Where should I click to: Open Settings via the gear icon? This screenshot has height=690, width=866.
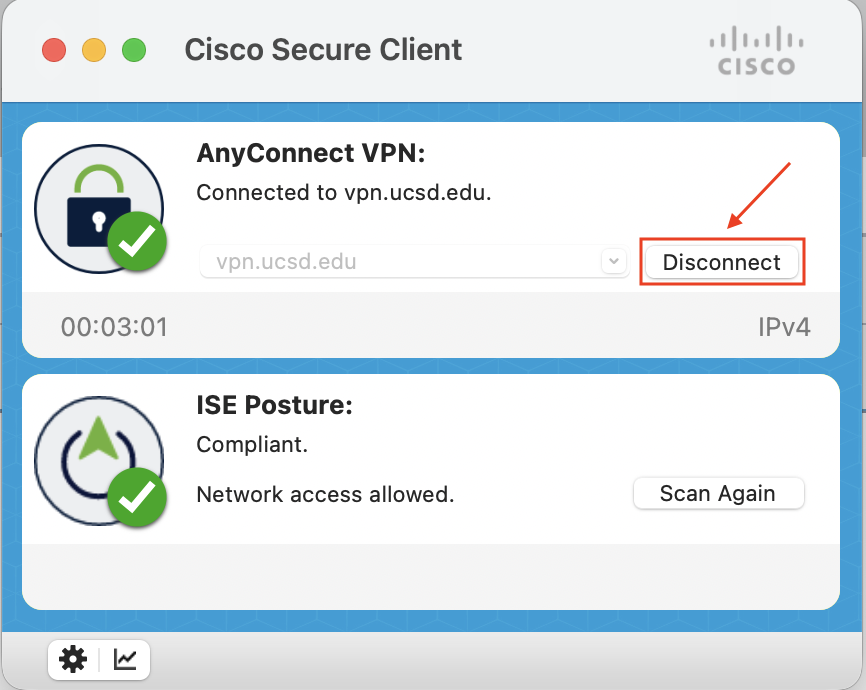click(72, 659)
